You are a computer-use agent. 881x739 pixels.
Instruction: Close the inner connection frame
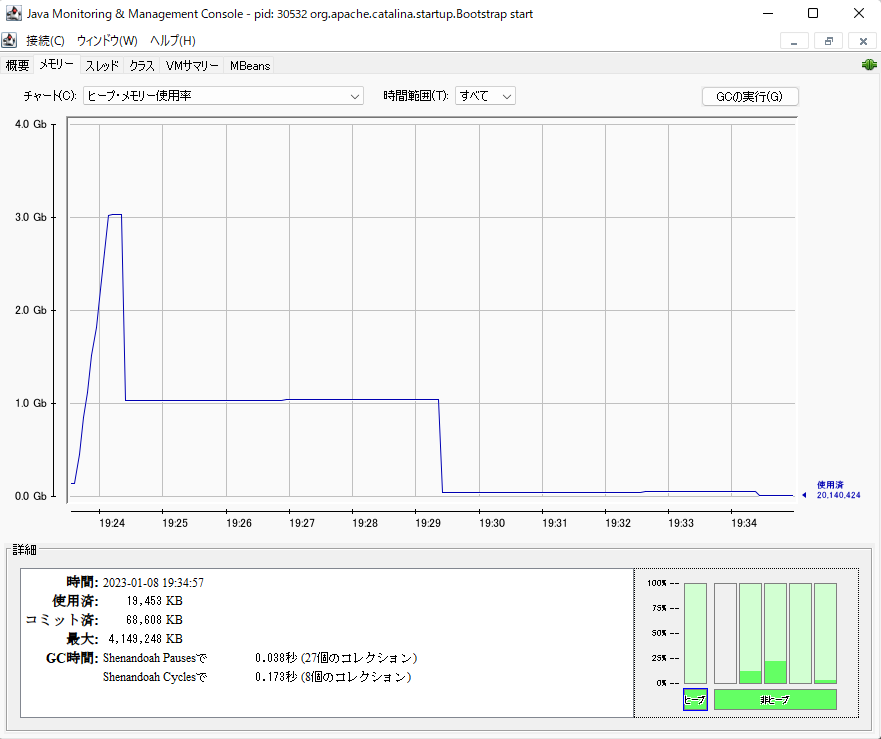862,41
